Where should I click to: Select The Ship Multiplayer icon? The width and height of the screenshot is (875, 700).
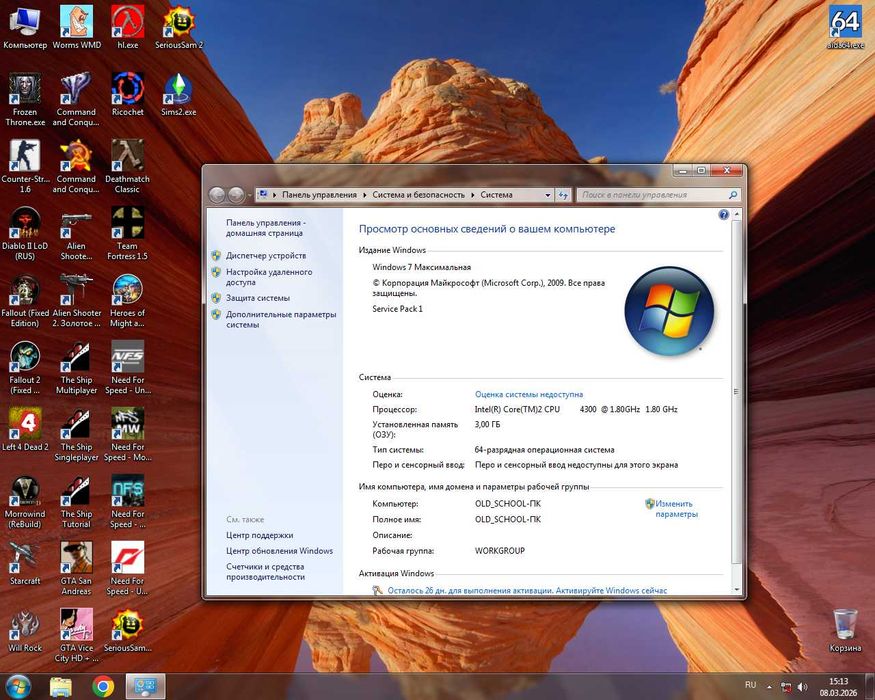(76, 367)
